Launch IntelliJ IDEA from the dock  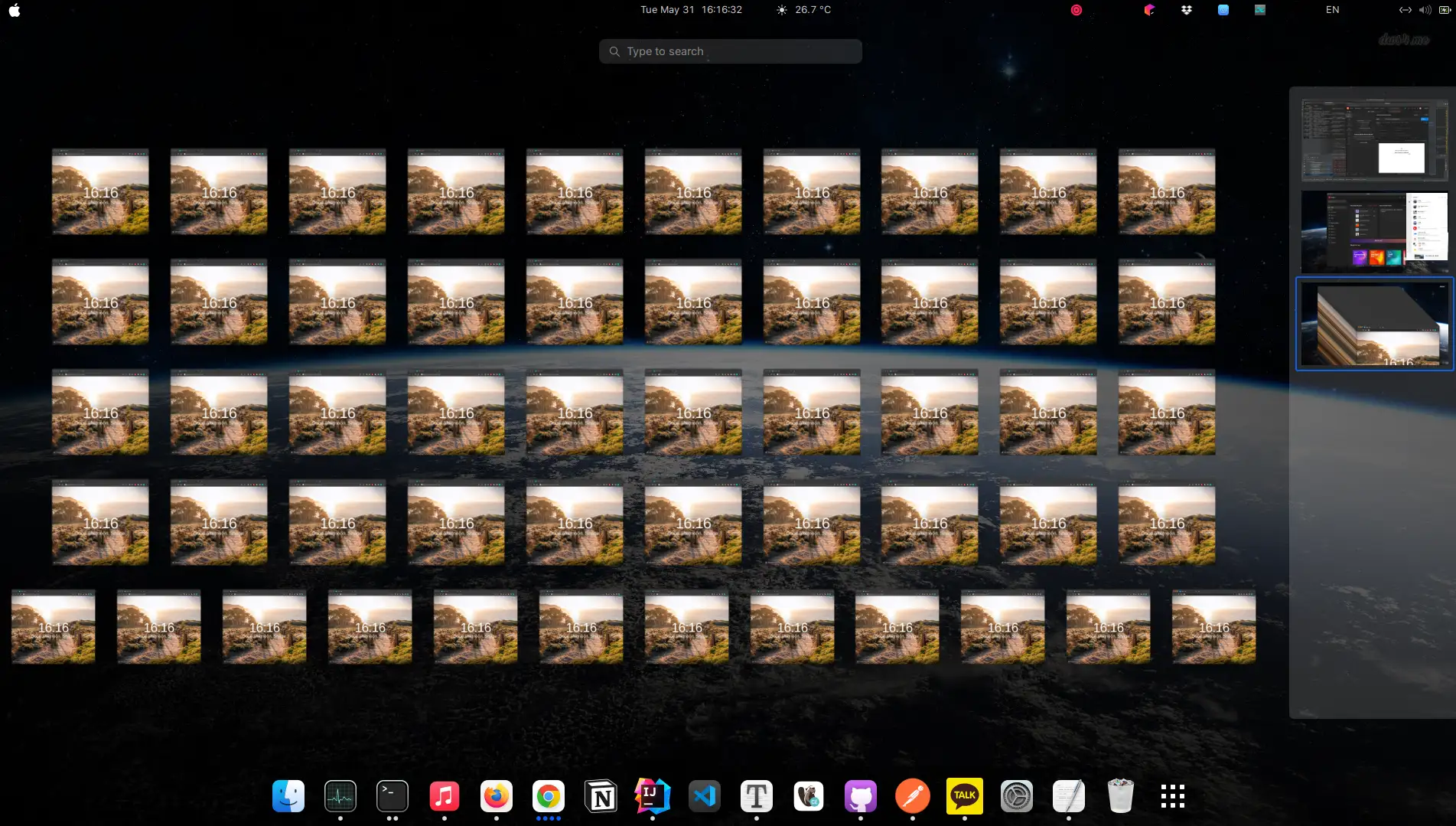click(653, 796)
